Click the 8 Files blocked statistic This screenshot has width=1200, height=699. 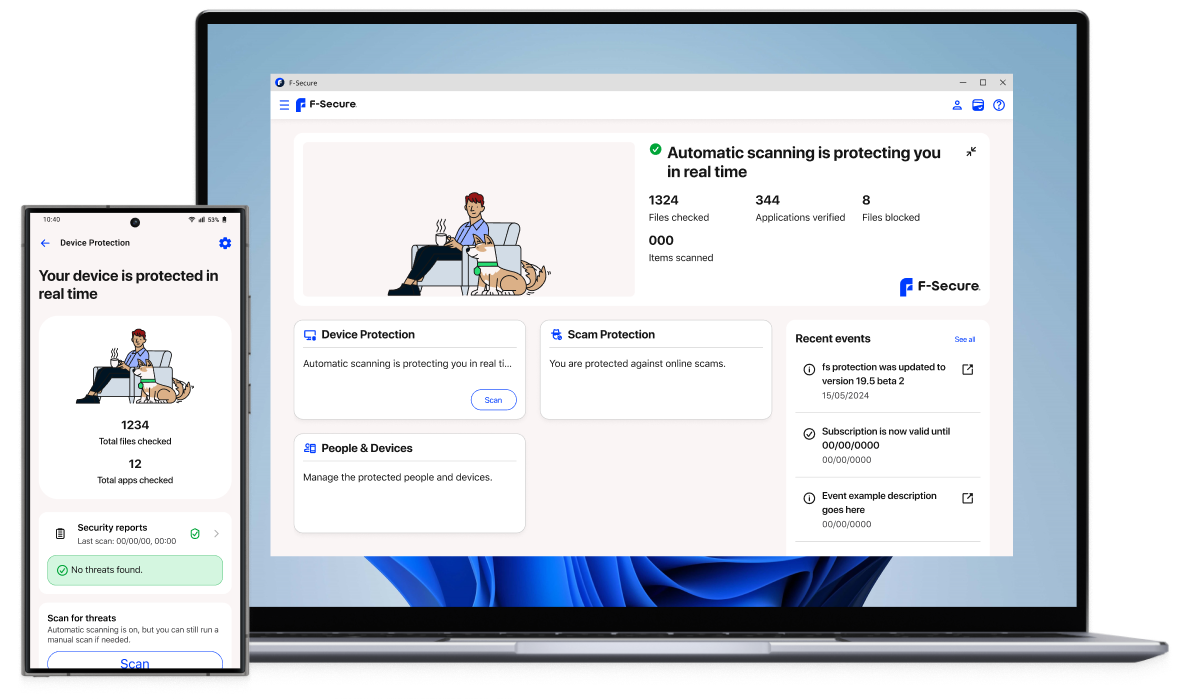[x=891, y=208]
